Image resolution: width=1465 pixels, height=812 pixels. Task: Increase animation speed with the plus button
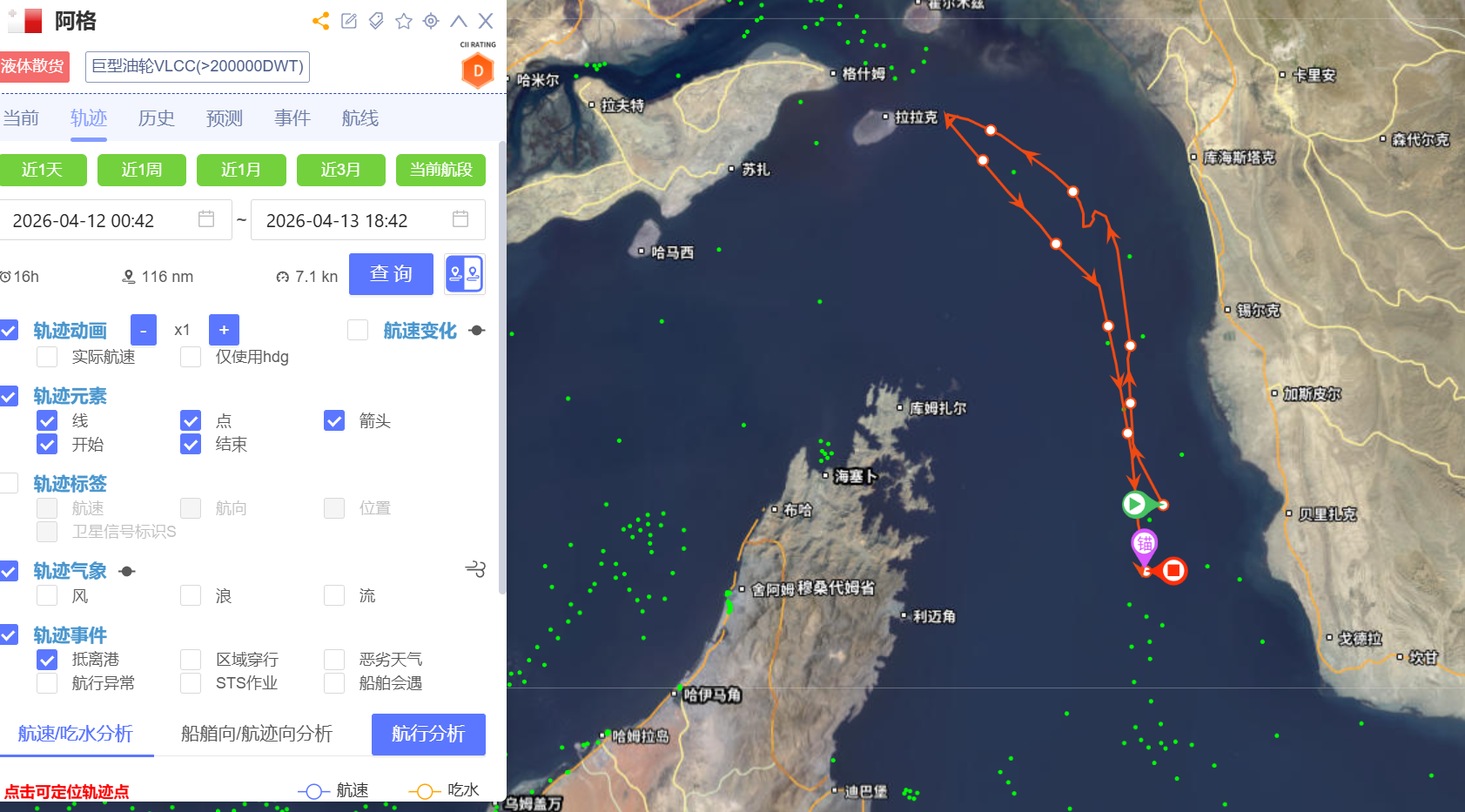(224, 330)
